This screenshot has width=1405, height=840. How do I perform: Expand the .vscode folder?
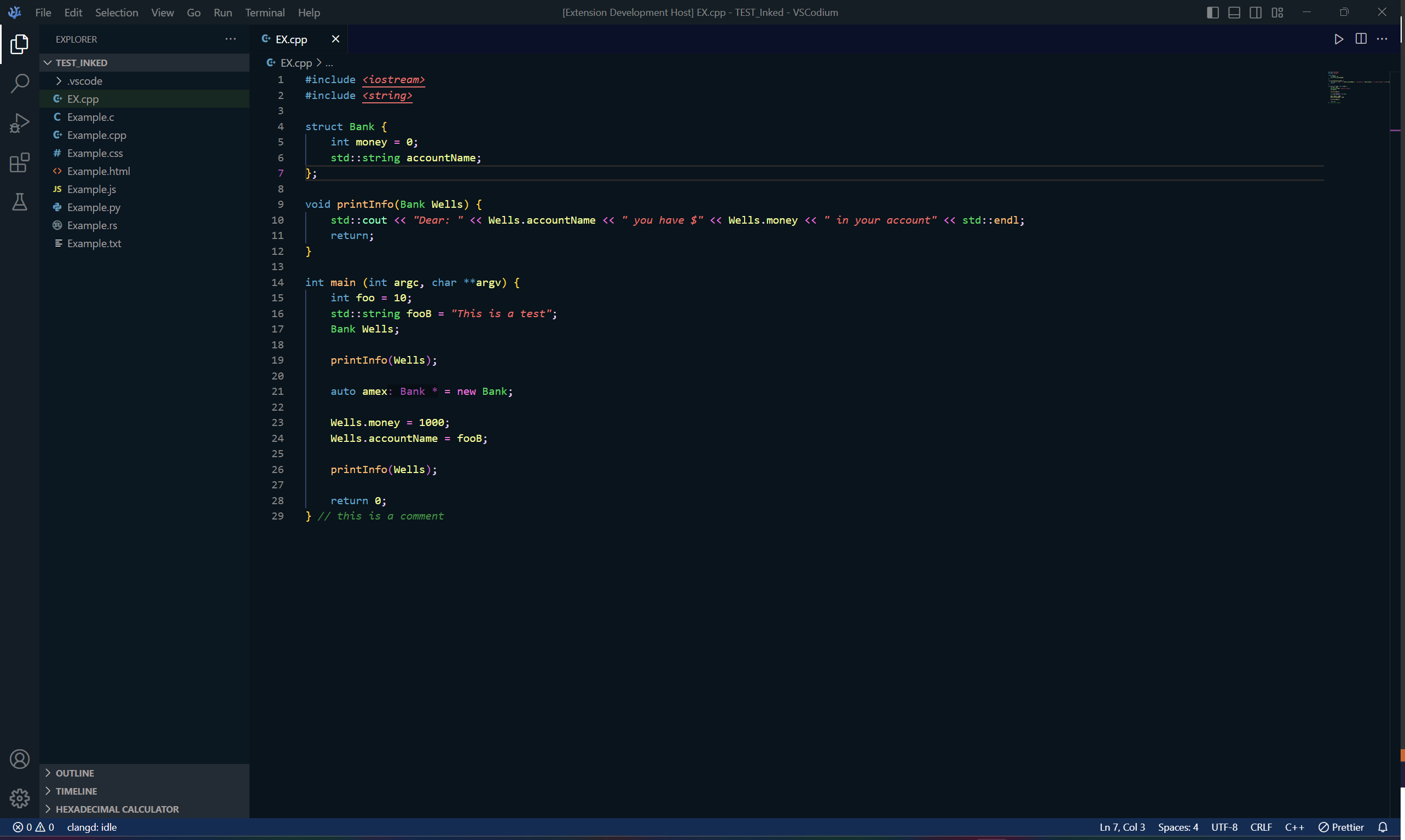point(144,81)
